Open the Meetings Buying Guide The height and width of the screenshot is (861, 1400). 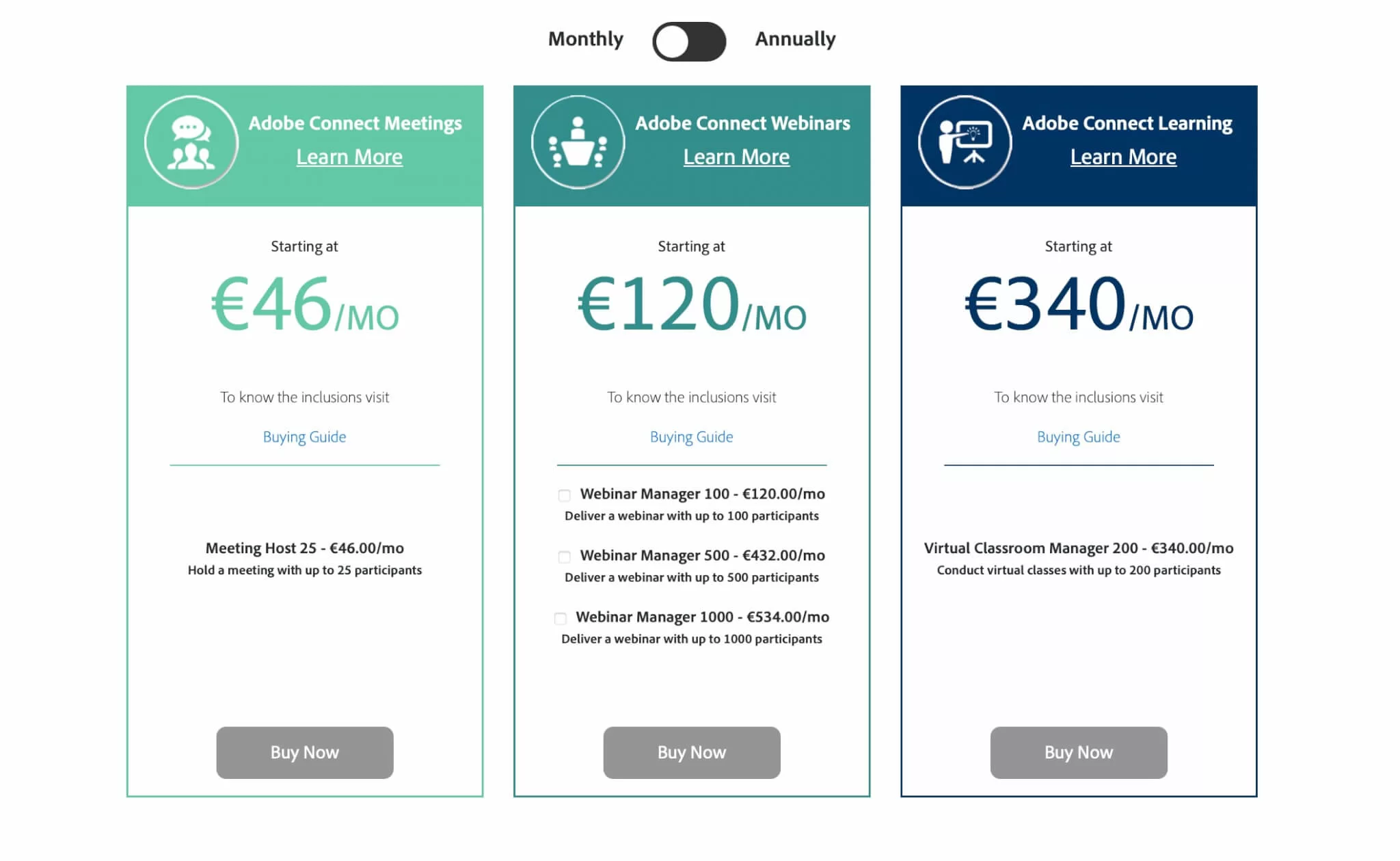click(x=304, y=436)
